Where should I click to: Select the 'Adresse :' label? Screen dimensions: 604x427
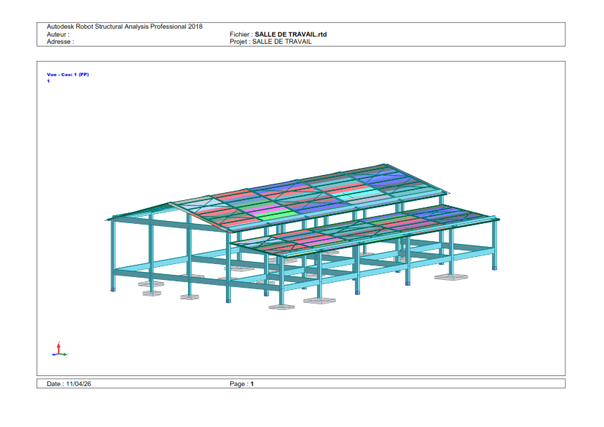(60, 42)
